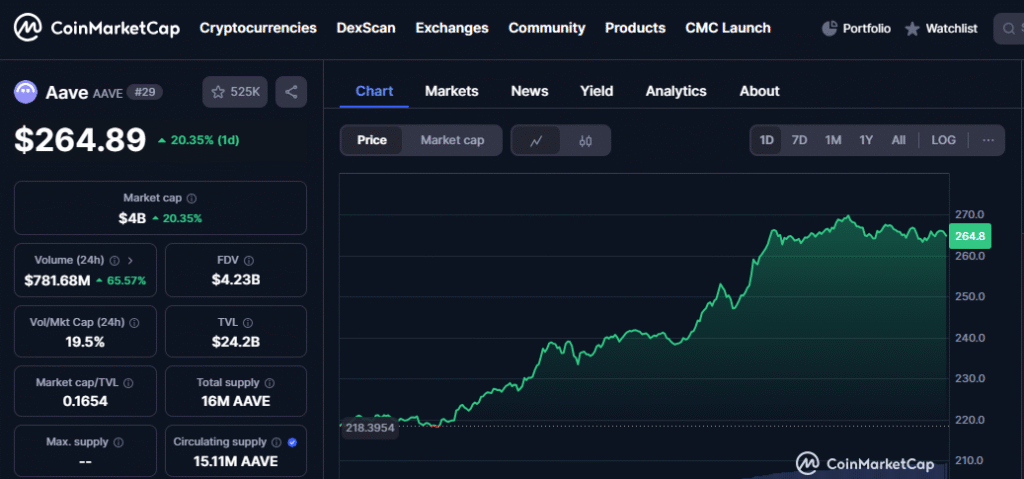Click Market cap/TVL info icon
Screen dimensions: 1024x479
click(128, 383)
